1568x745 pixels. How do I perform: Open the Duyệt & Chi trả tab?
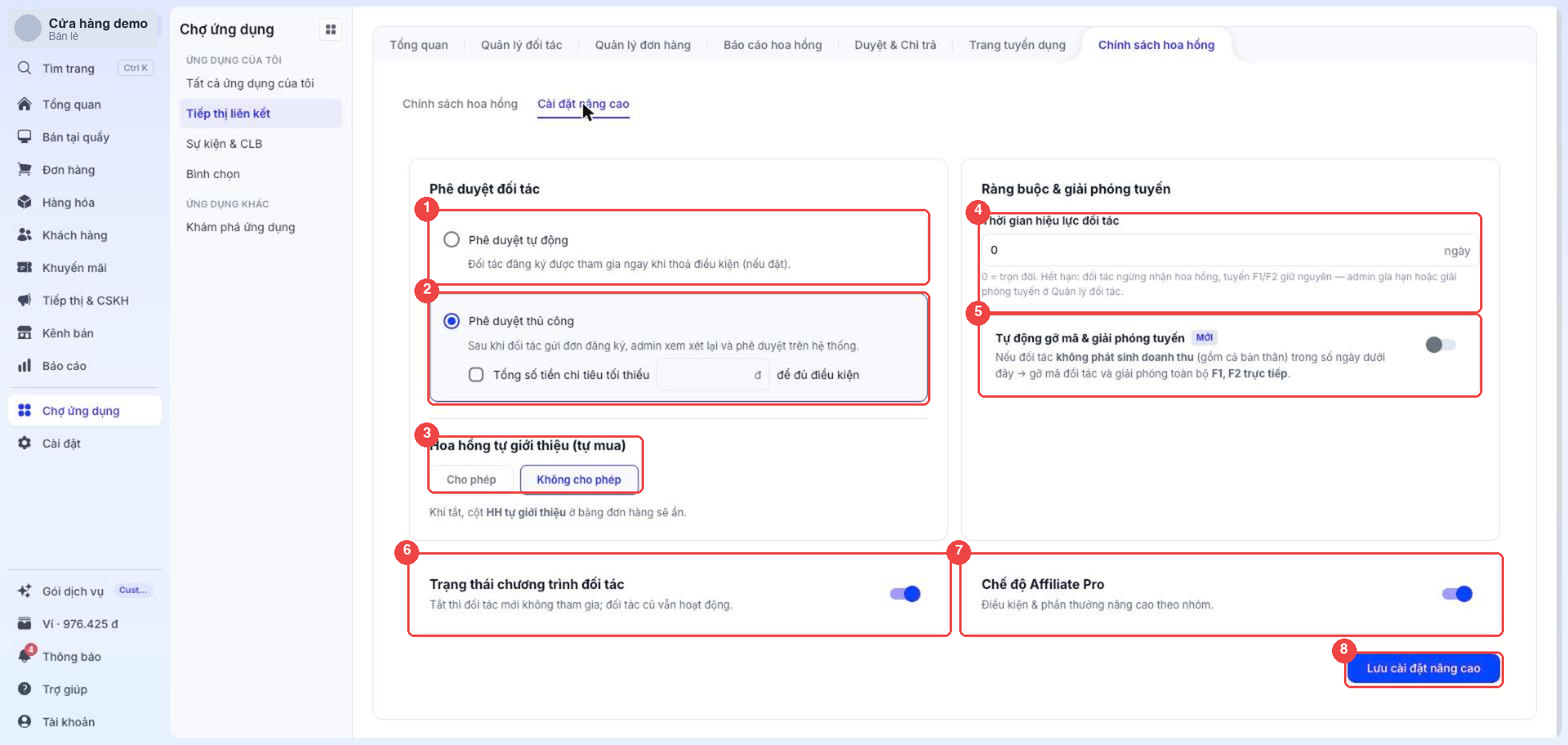[x=895, y=45]
